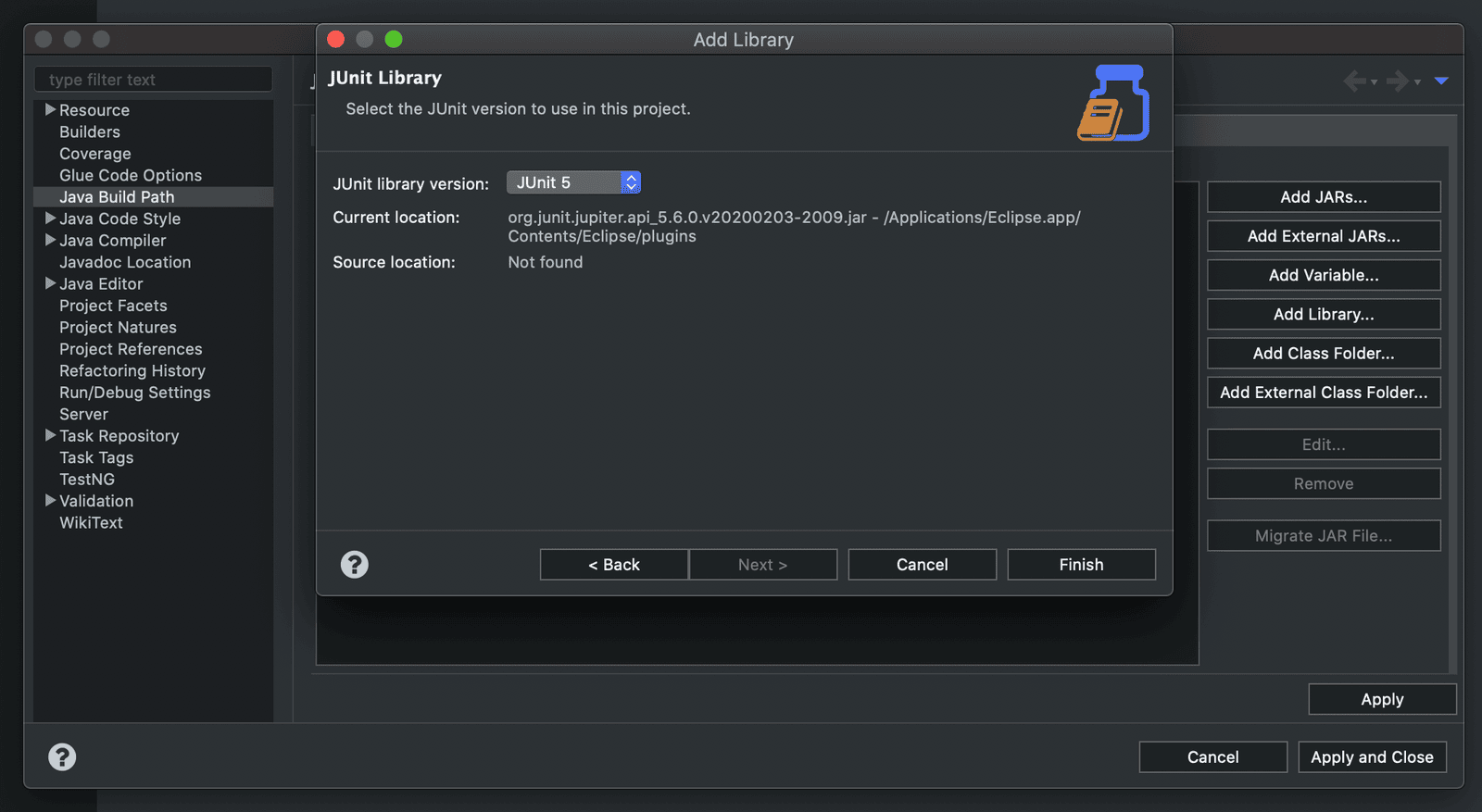Open back history dropdown arrow
This screenshot has width=1482, height=812.
[x=1374, y=82]
